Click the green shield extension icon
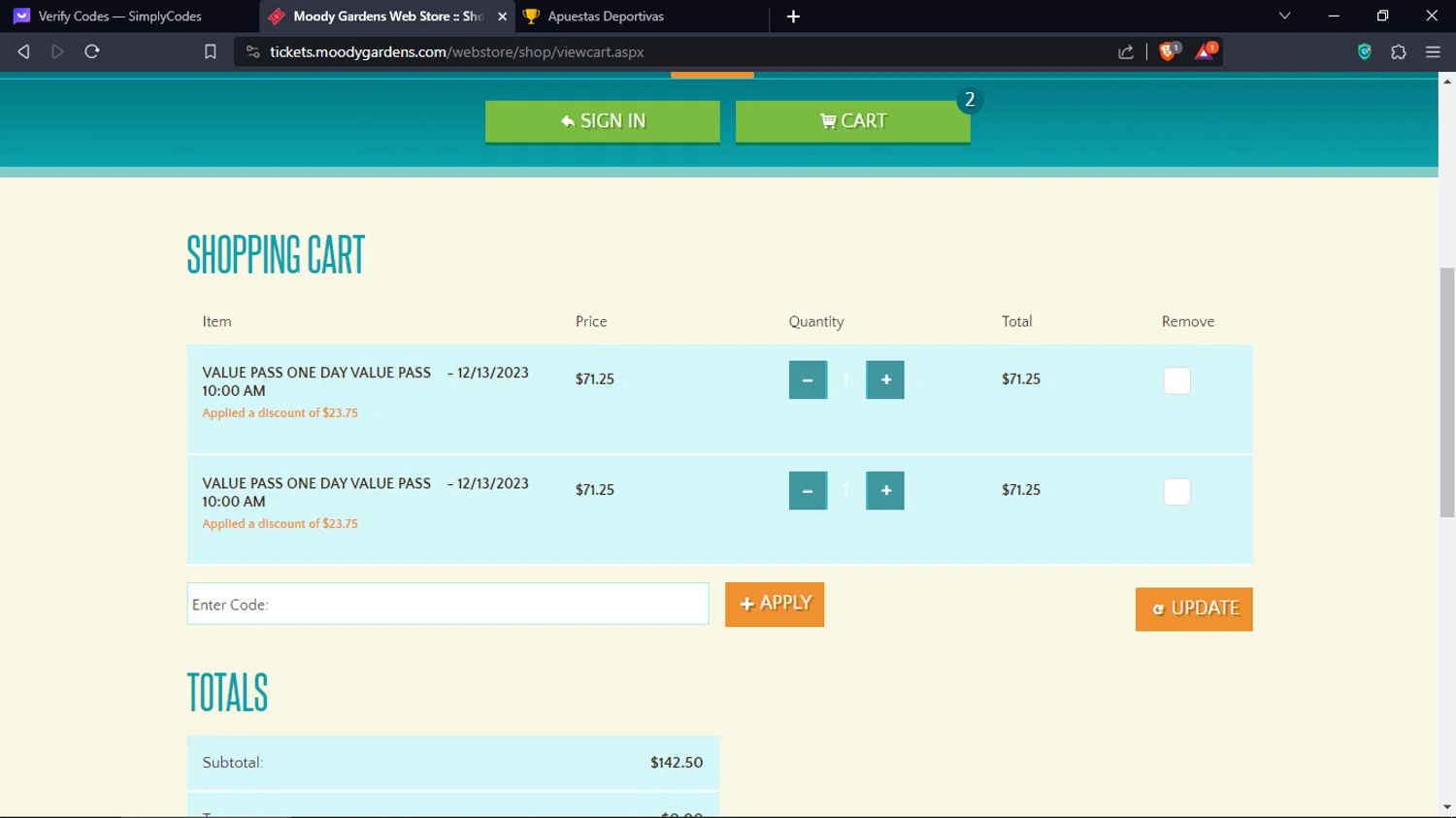Screen dimensions: 1456x818 [1364, 51]
